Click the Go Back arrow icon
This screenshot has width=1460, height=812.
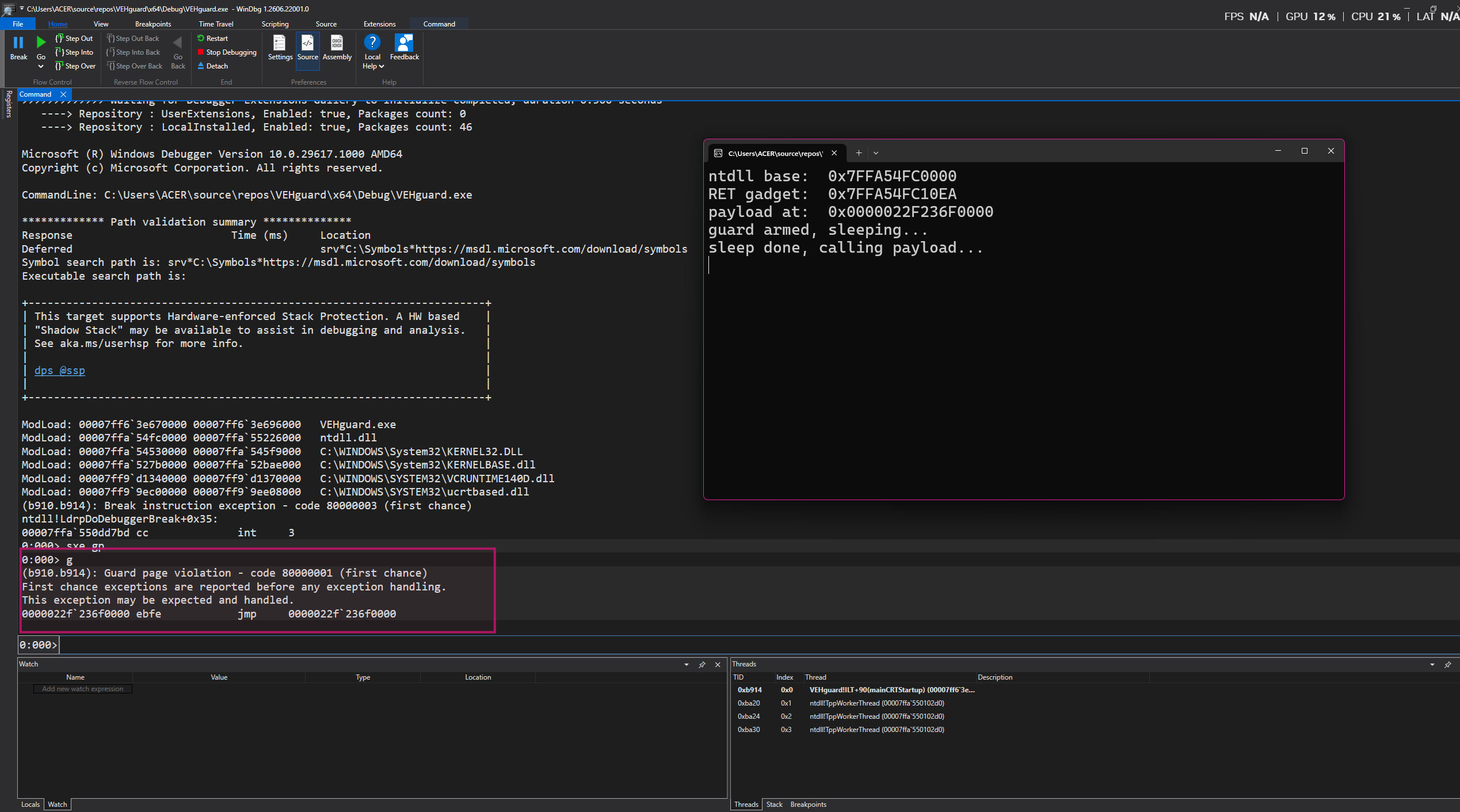[178, 43]
